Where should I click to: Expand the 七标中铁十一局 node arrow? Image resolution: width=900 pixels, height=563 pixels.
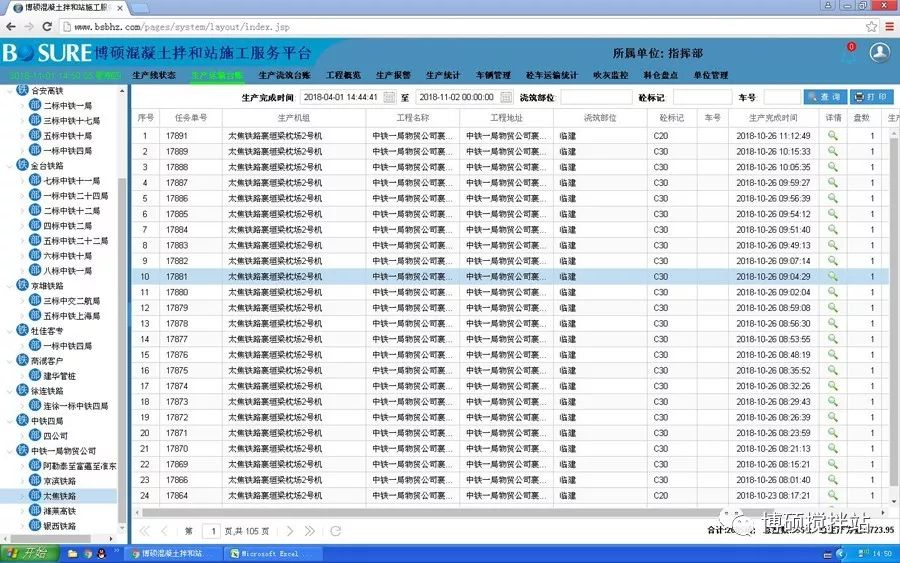pos(22,181)
